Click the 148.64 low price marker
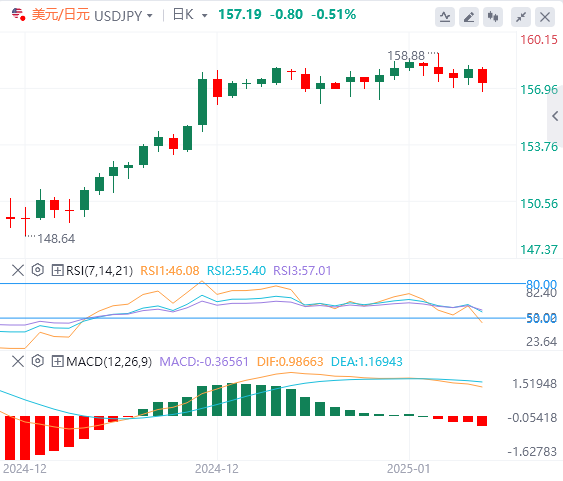The image size is (563, 481). click(x=56, y=239)
